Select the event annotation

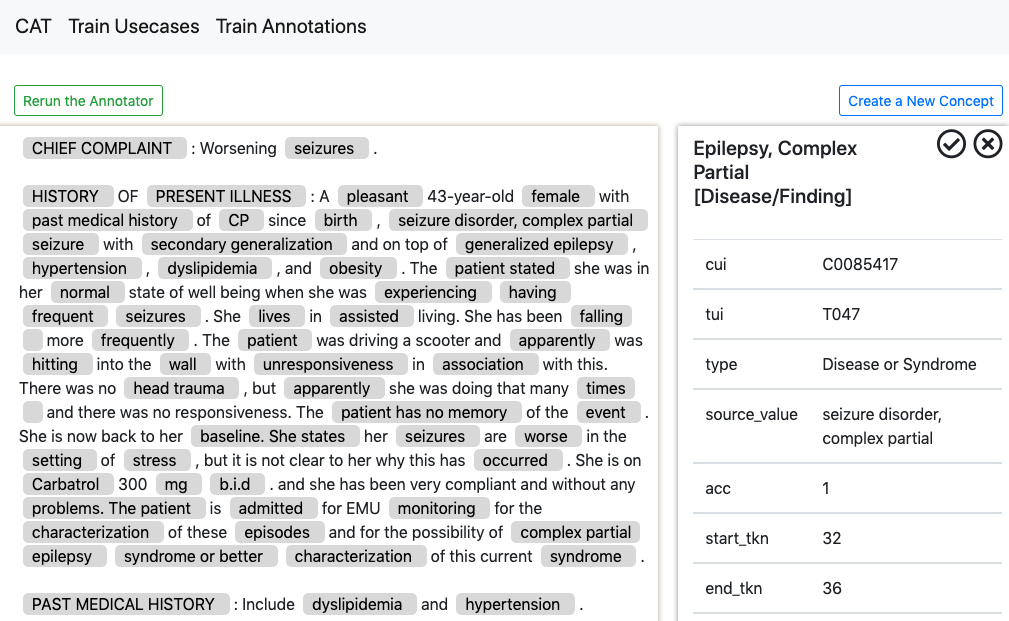coord(608,412)
